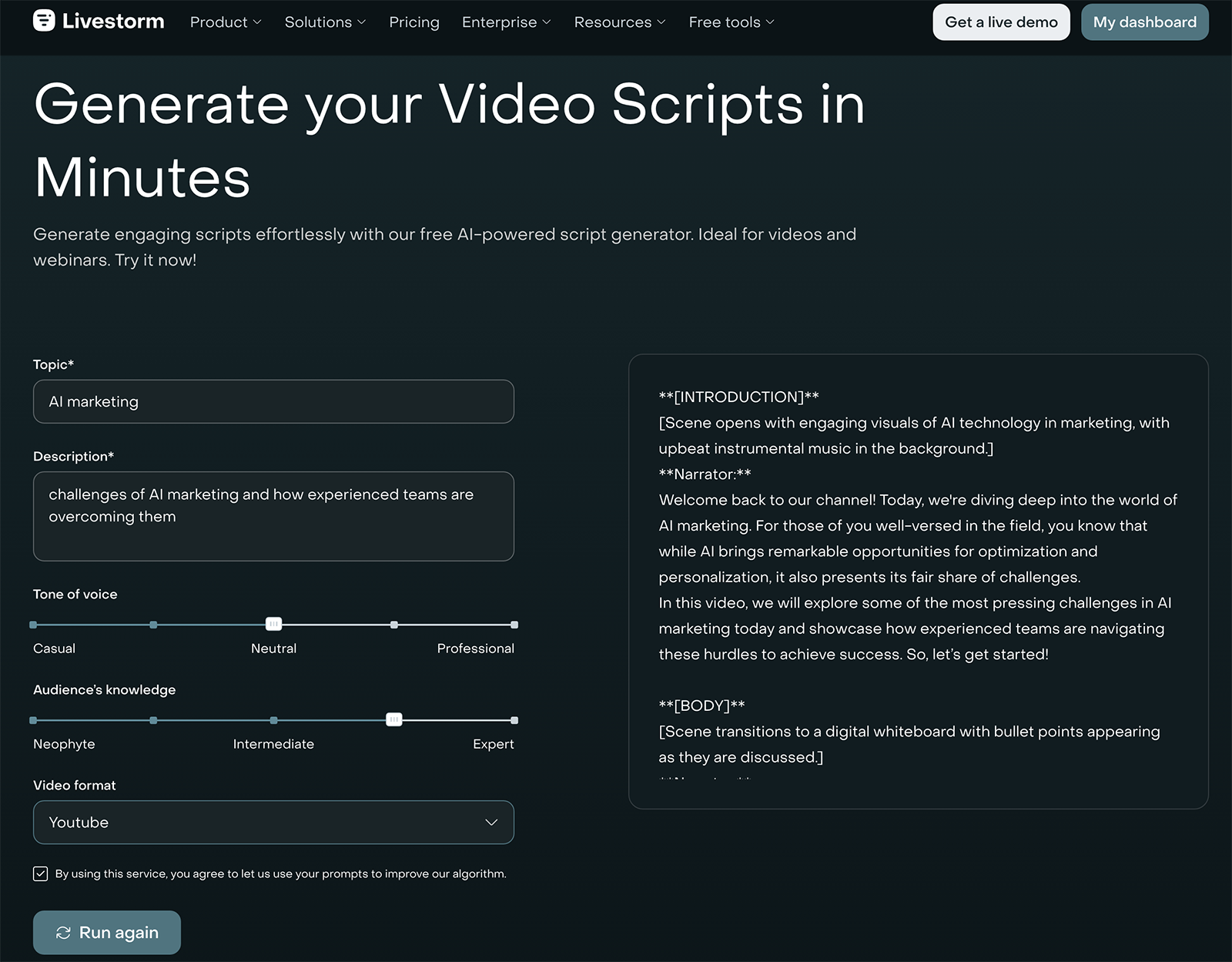Image resolution: width=1232 pixels, height=962 pixels.
Task: Click the 'Generate your Video Scripts in Minutes' heading
Action: (x=450, y=140)
